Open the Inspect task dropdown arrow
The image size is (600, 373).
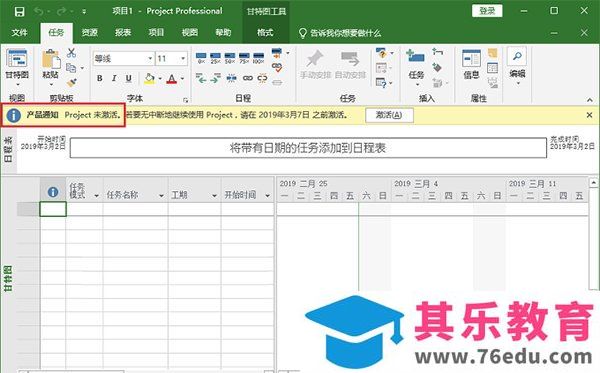392,53
